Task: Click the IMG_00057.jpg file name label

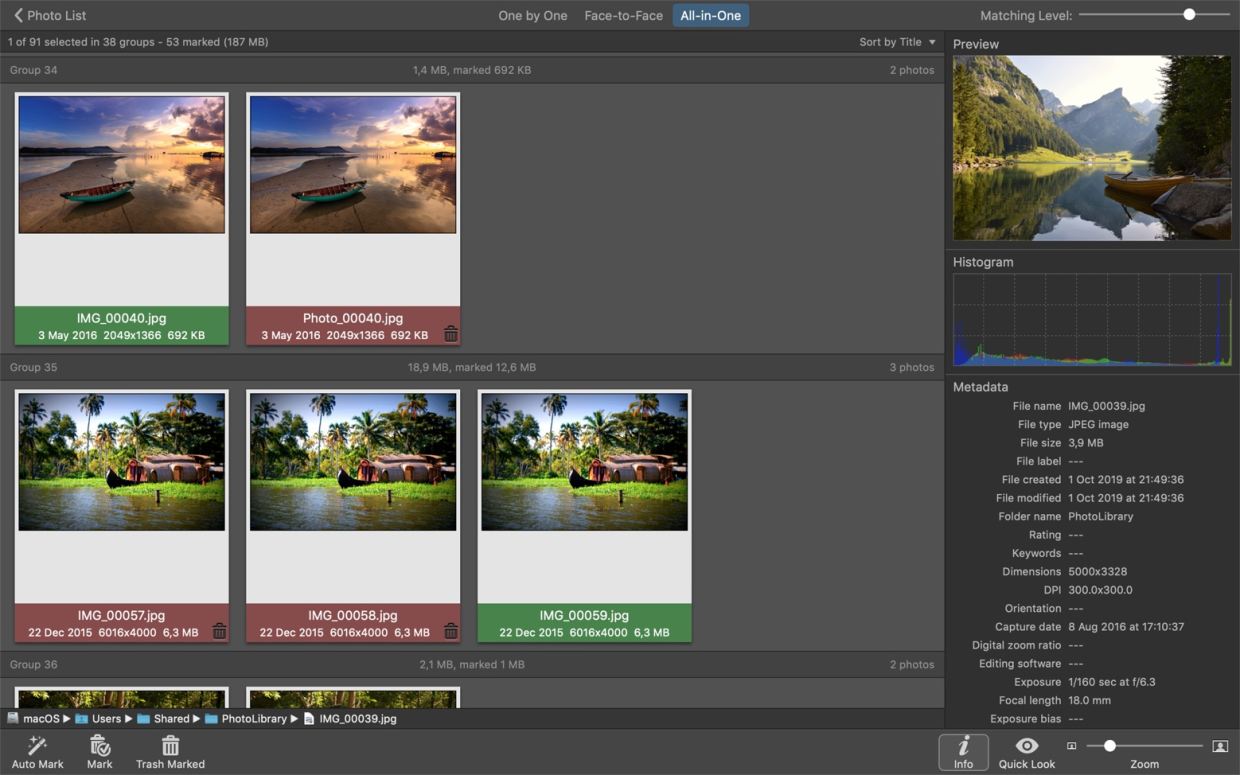Action: coord(122,615)
